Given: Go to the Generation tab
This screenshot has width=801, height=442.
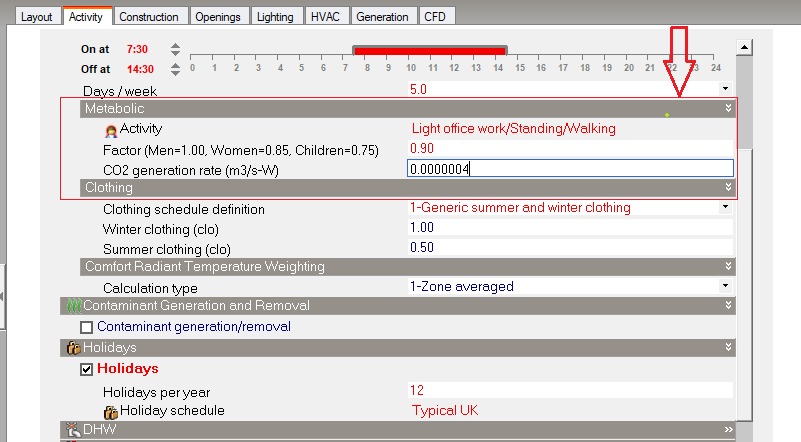Looking at the screenshot, I should [382, 16].
